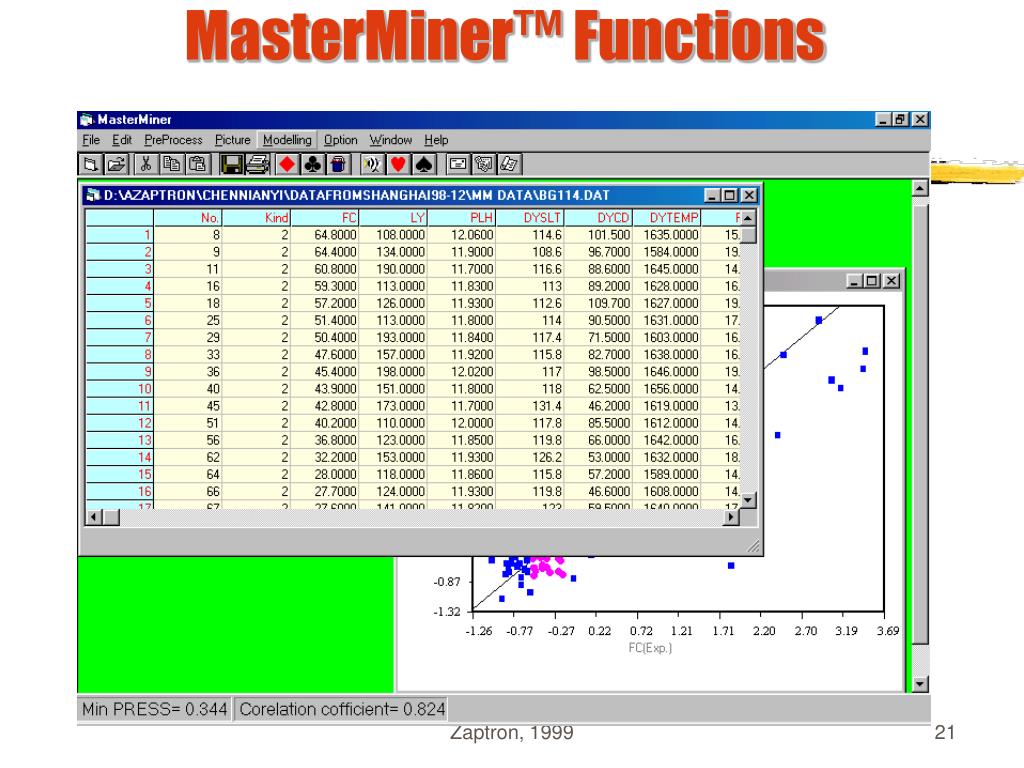Select row header 16 in data table
Viewport: 1024px width, 768px height.
click(x=120, y=491)
